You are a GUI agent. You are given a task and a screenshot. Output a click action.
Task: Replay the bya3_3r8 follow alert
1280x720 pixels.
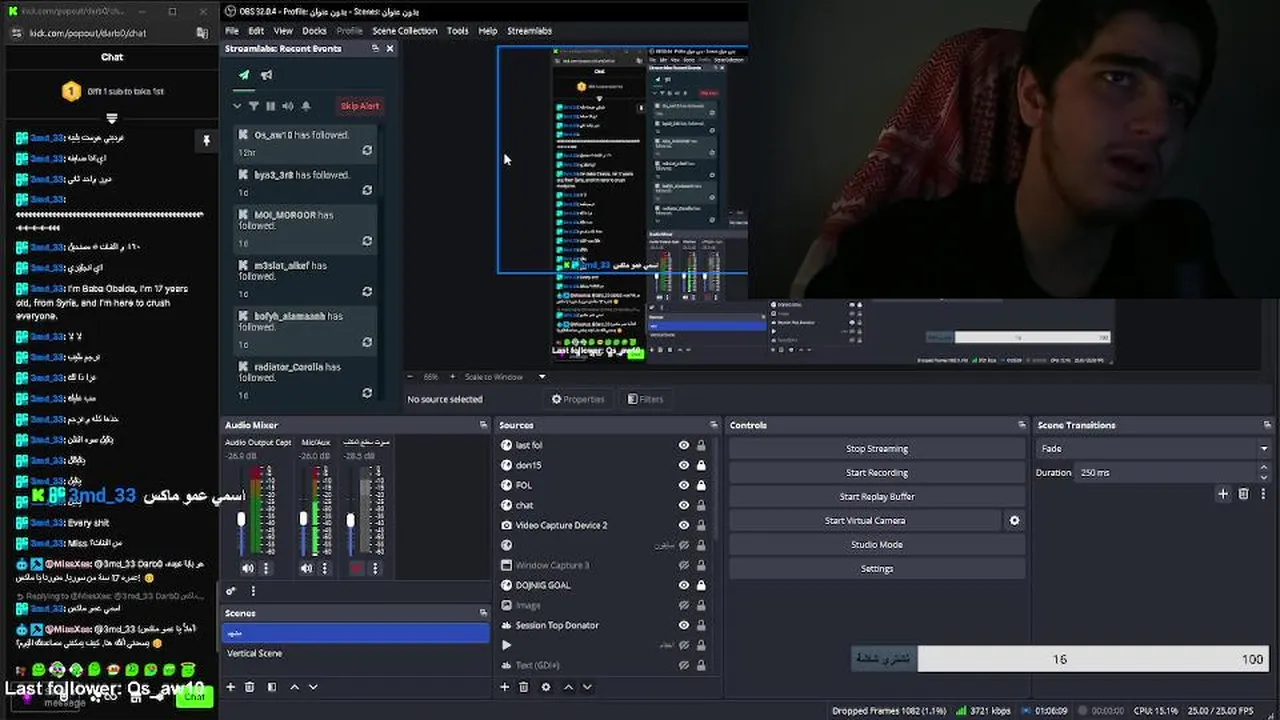click(x=367, y=191)
